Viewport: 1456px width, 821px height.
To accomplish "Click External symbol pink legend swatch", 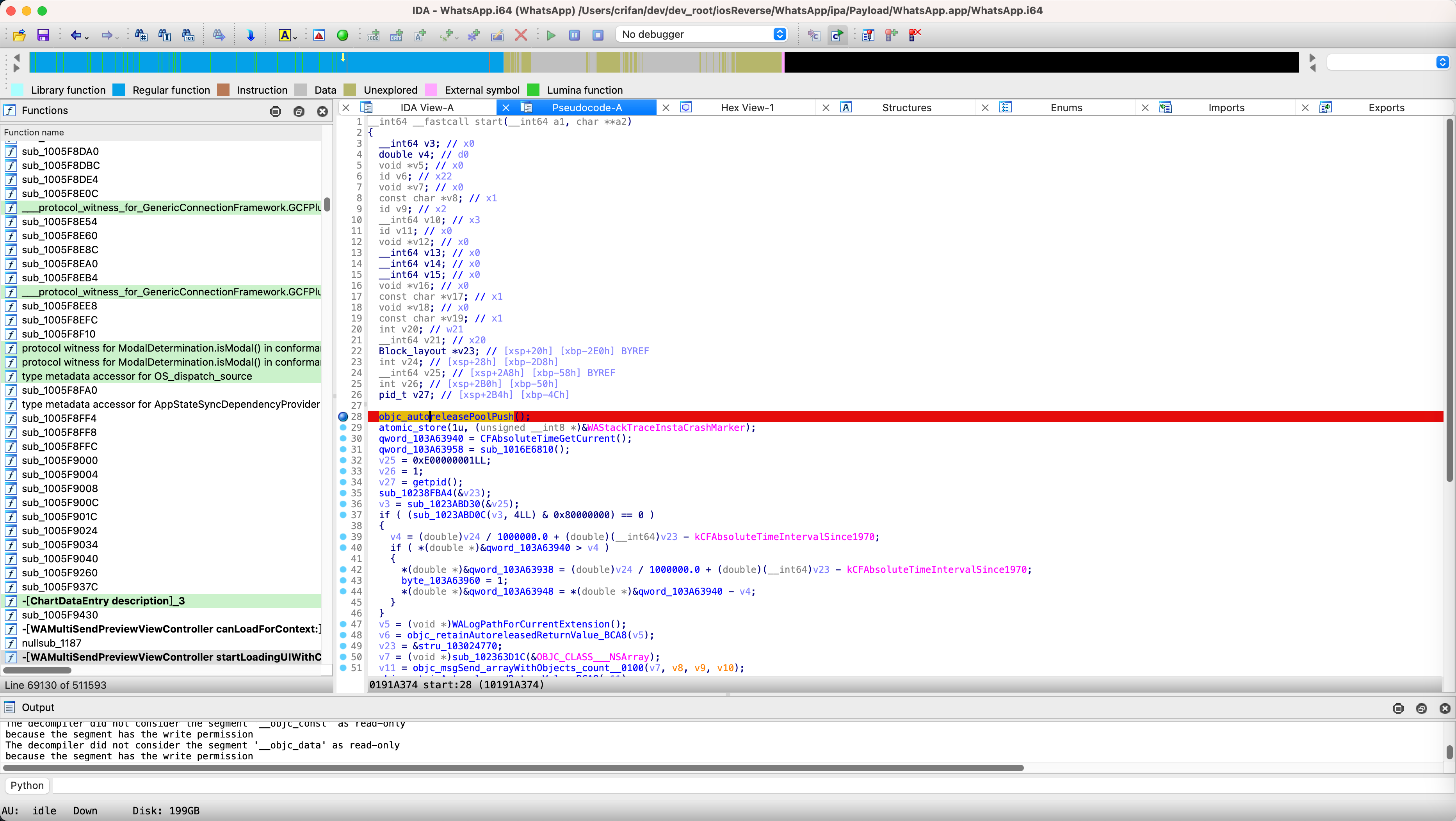I will coord(431,90).
